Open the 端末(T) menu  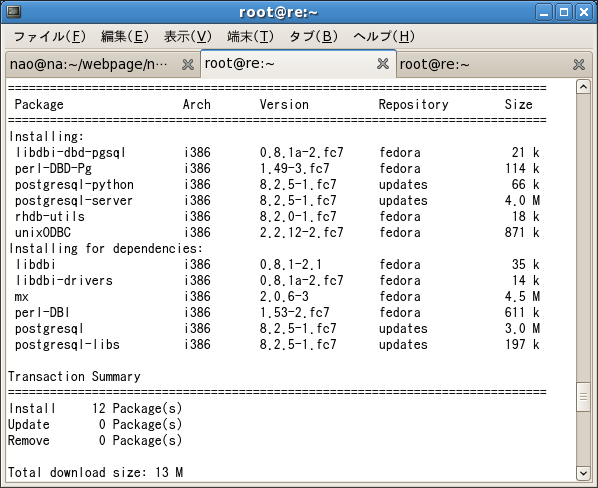point(251,37)
